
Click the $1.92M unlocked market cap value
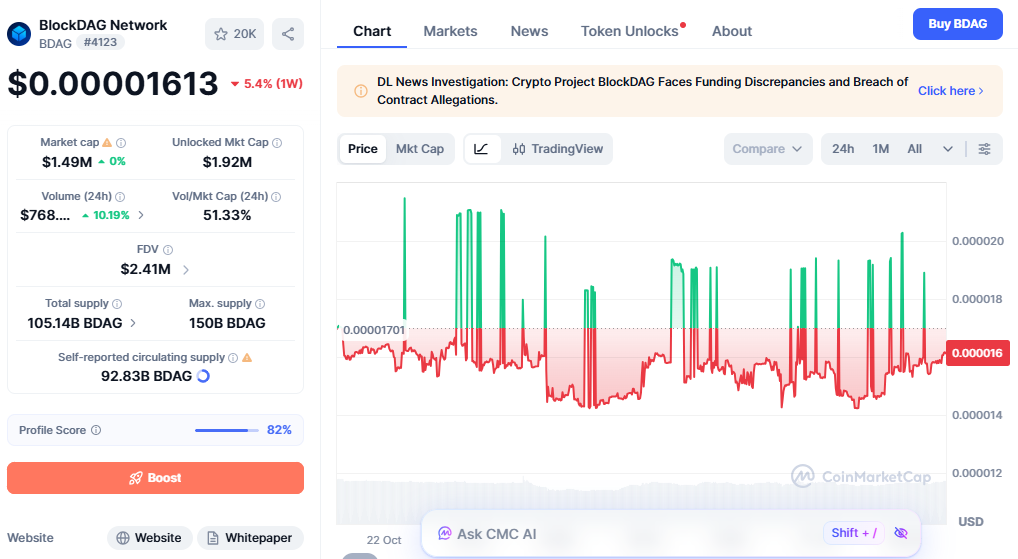tap(227, 162)
